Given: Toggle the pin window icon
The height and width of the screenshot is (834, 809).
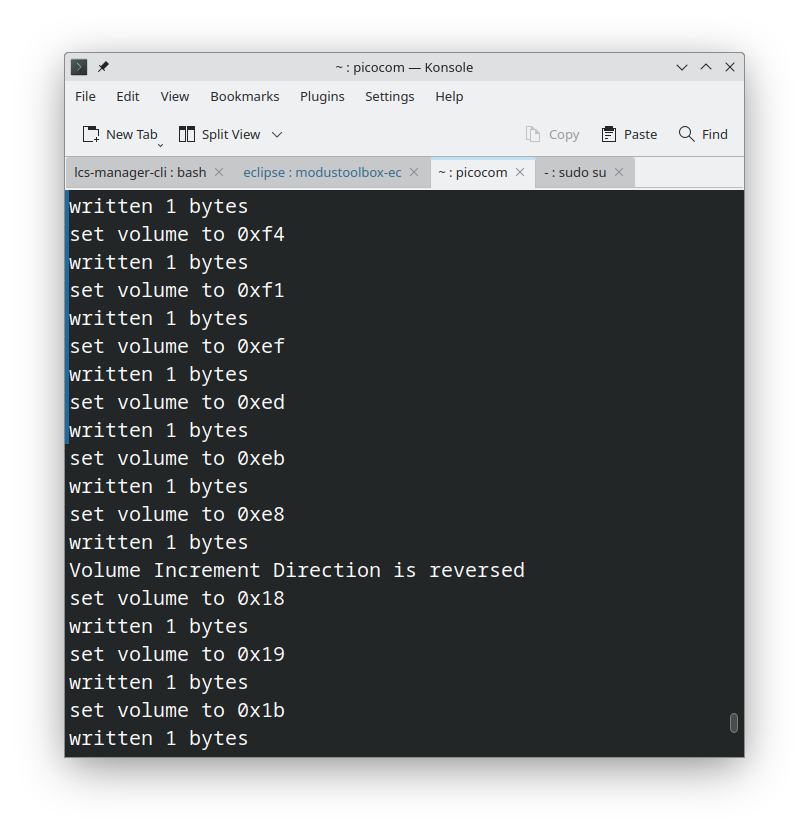Looking at the screenshot, I should tap(103, 67).
